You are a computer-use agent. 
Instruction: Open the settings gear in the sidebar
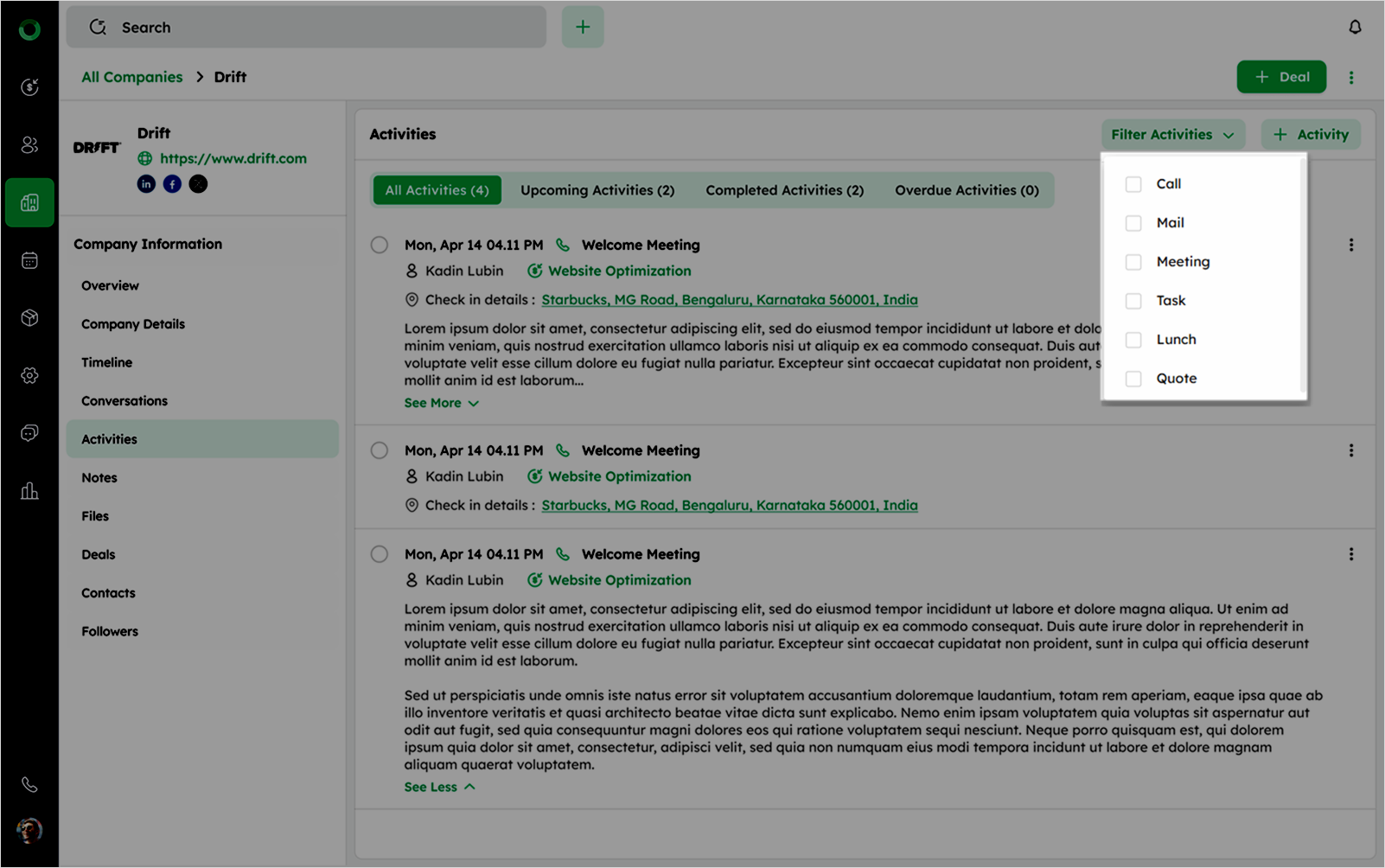click(29, 375)
